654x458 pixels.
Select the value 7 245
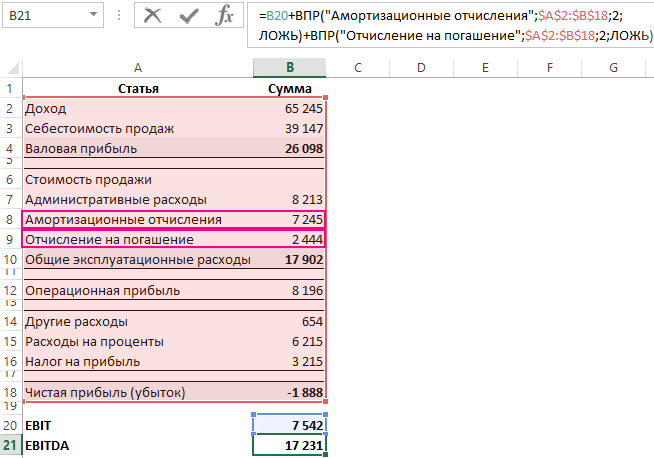tap(289, 219)
